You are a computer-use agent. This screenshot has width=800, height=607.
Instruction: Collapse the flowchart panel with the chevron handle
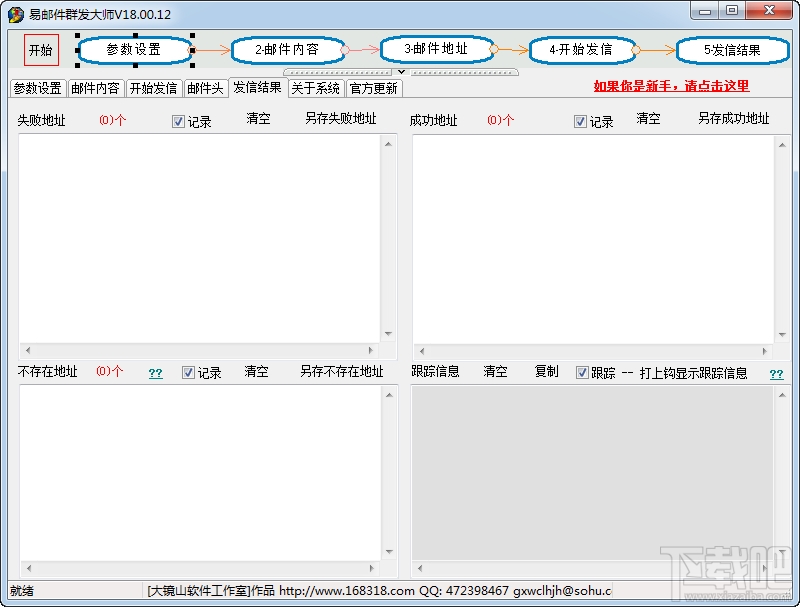pos(401,72)
